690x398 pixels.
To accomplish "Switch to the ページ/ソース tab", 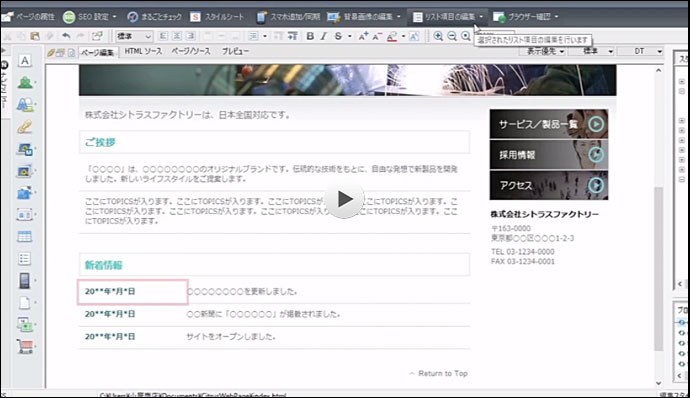I will tap(191, 52).
